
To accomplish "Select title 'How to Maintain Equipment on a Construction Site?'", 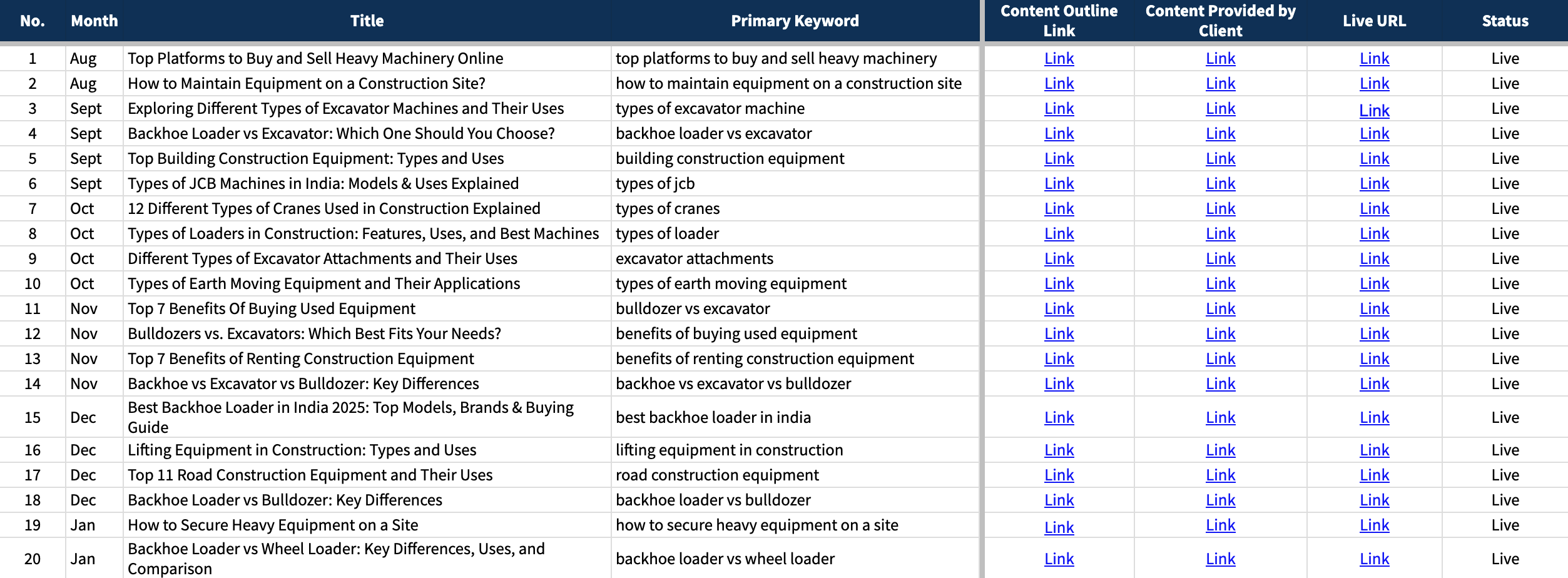I will (367, 83).
